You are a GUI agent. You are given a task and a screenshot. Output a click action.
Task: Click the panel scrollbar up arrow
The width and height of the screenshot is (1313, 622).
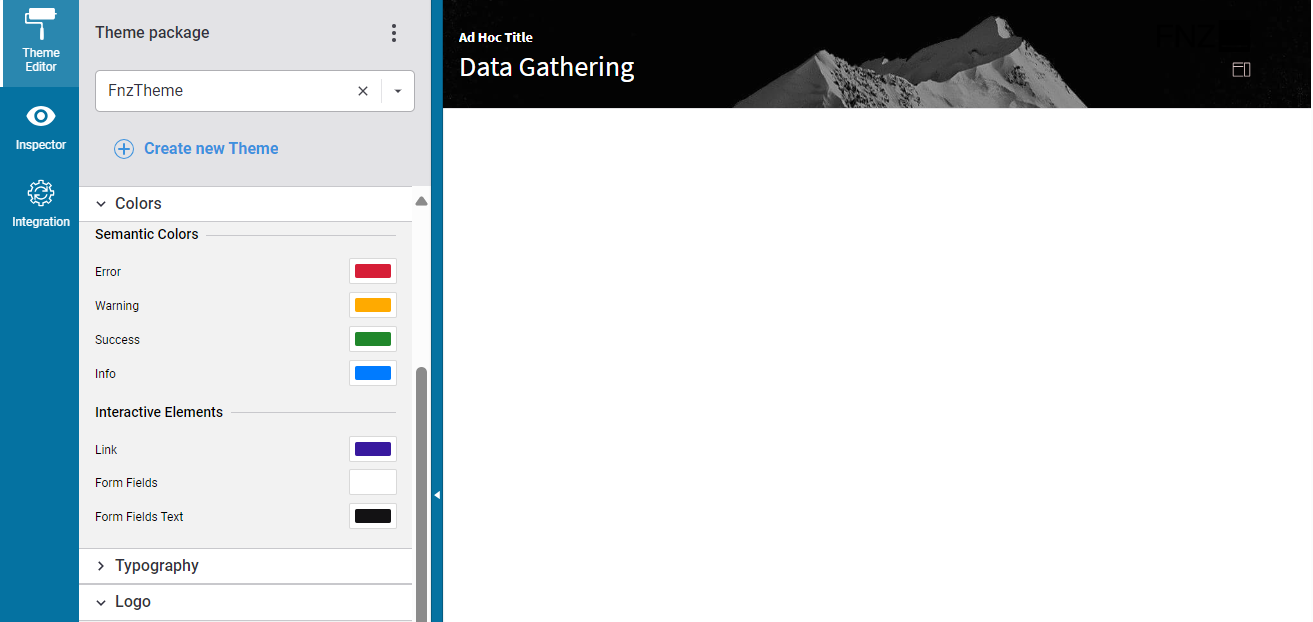421,201
